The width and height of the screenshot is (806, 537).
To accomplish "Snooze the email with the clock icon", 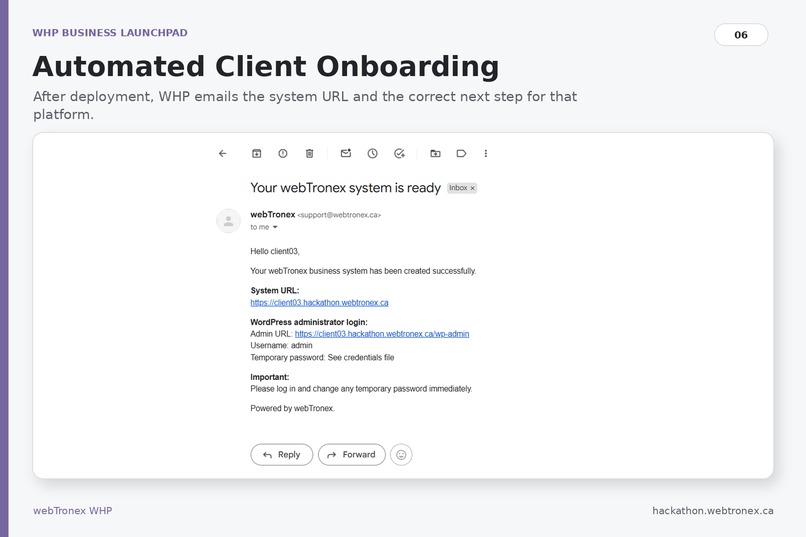I will coord(373,153).
